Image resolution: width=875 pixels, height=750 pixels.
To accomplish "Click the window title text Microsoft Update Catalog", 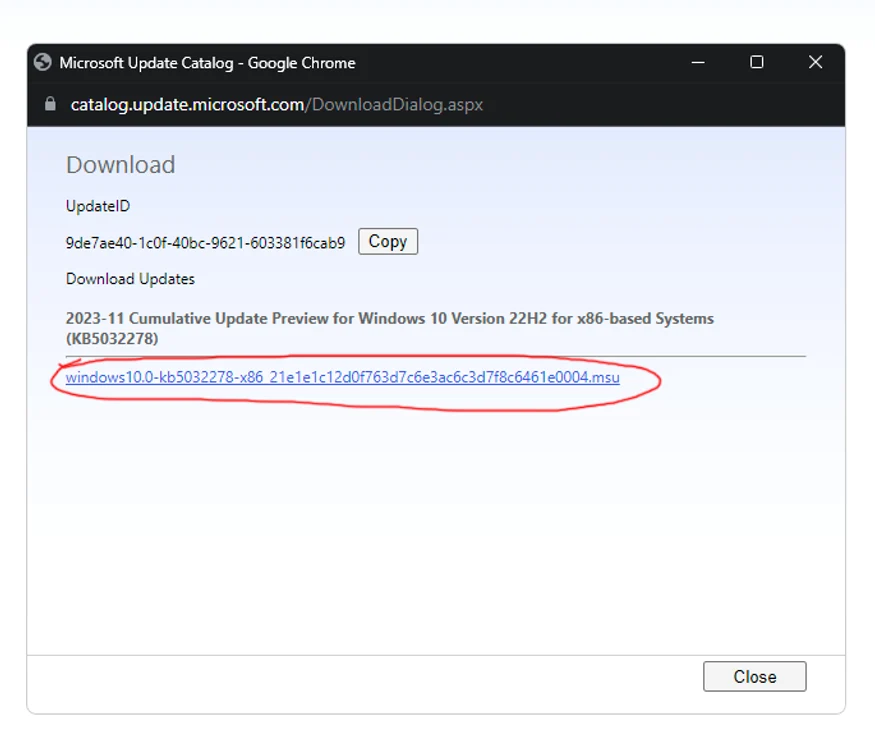I will point(146,63).
